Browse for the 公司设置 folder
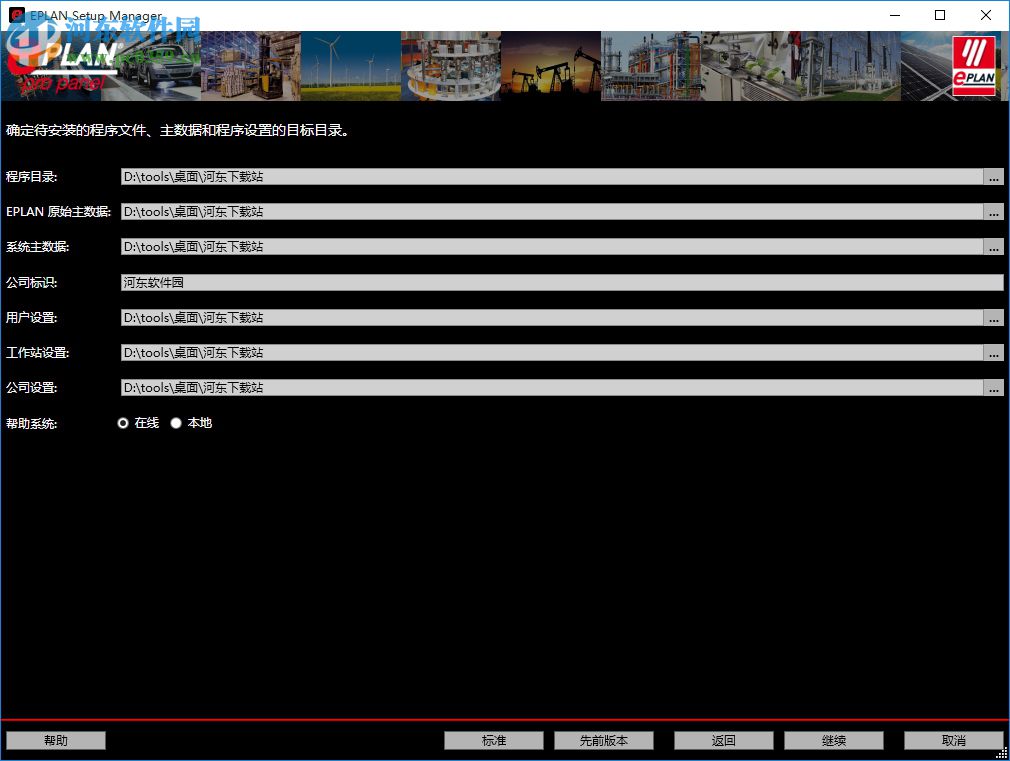The height and width of the screenshot is (761, 1010). click(993, 387)
